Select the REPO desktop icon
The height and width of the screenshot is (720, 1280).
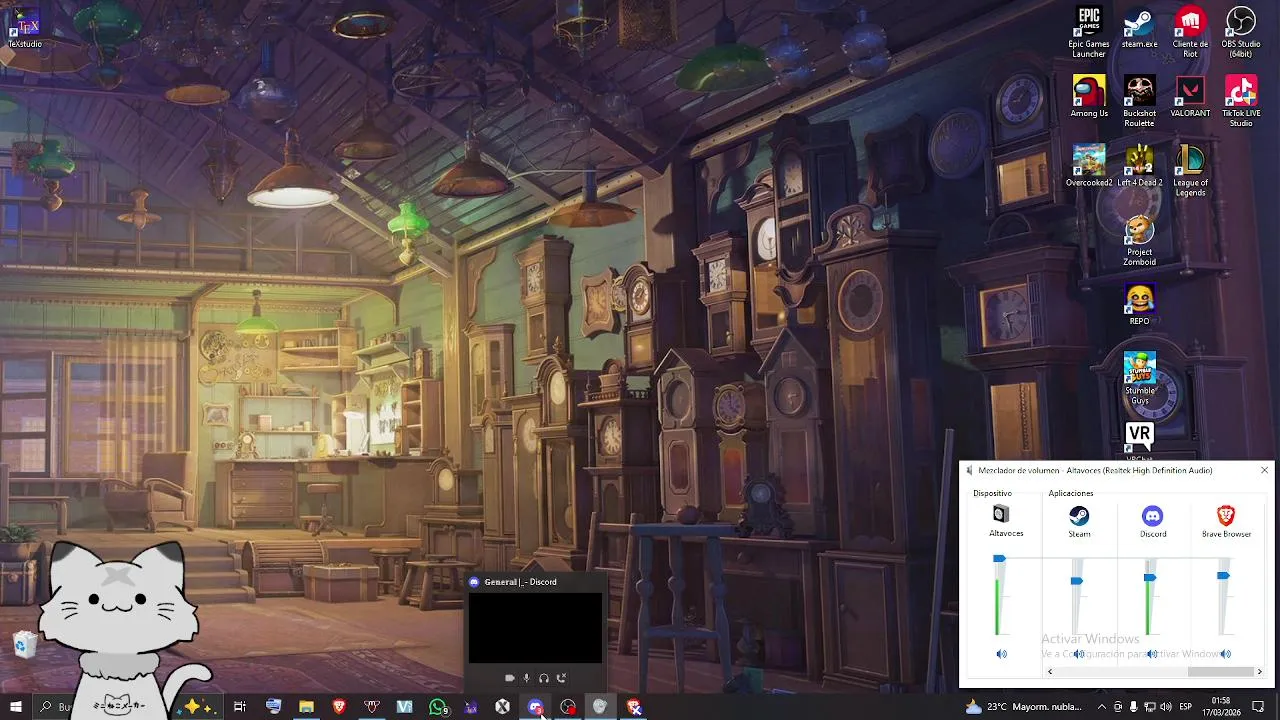1139,305
